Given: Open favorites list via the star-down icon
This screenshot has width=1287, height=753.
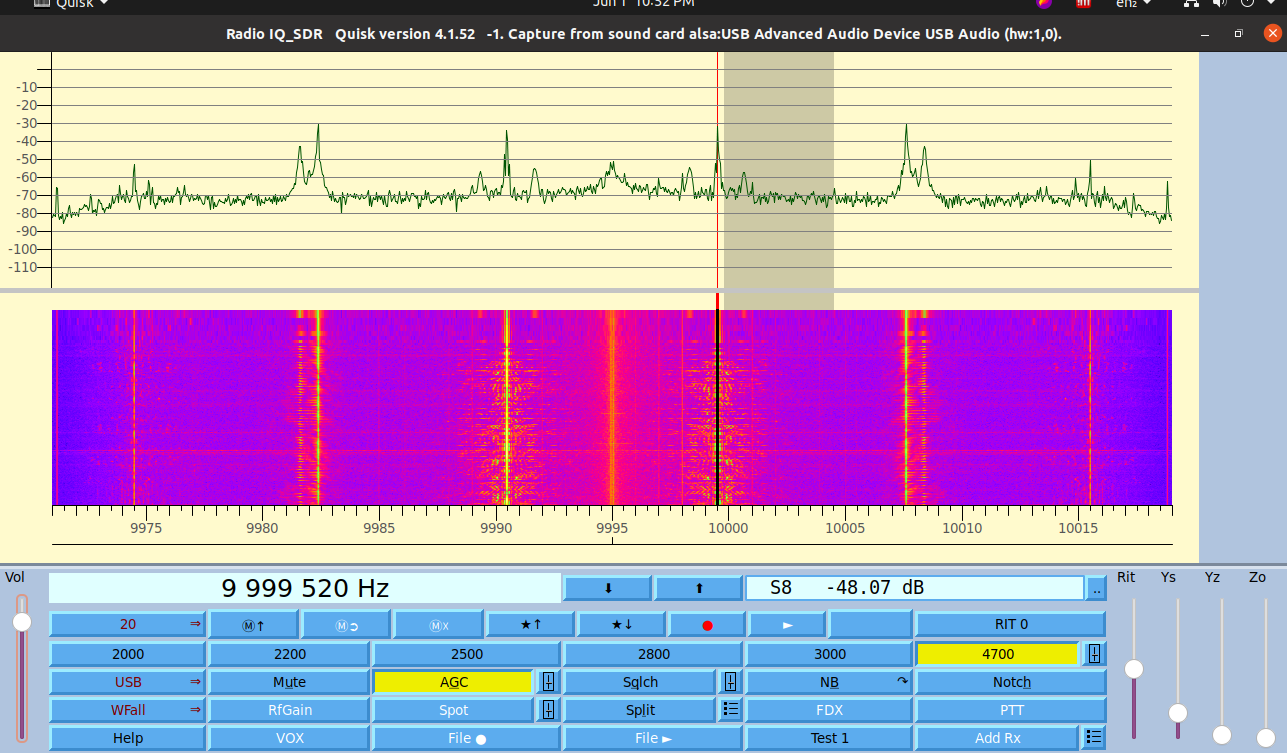Looking at the screenshot, I should (x=619, y=623).
